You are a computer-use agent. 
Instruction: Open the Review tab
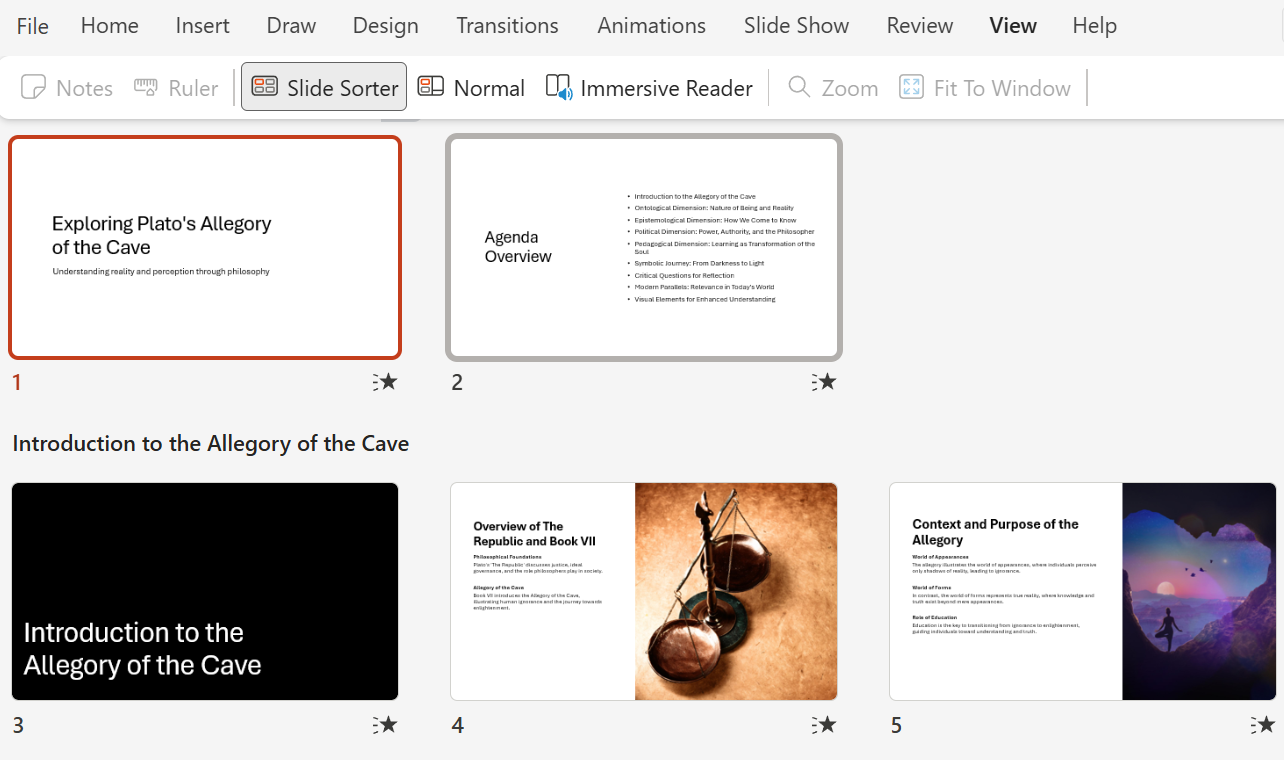[x=920, y=26]
